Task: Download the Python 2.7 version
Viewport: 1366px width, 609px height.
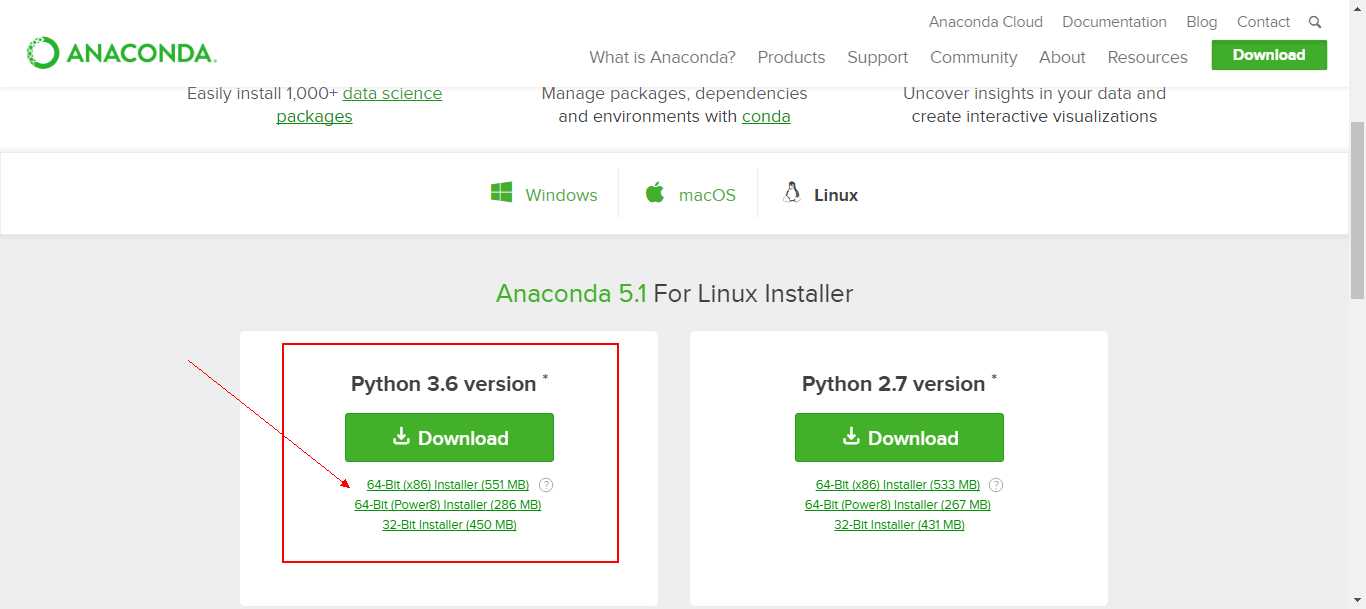Action: pos(899,438)
